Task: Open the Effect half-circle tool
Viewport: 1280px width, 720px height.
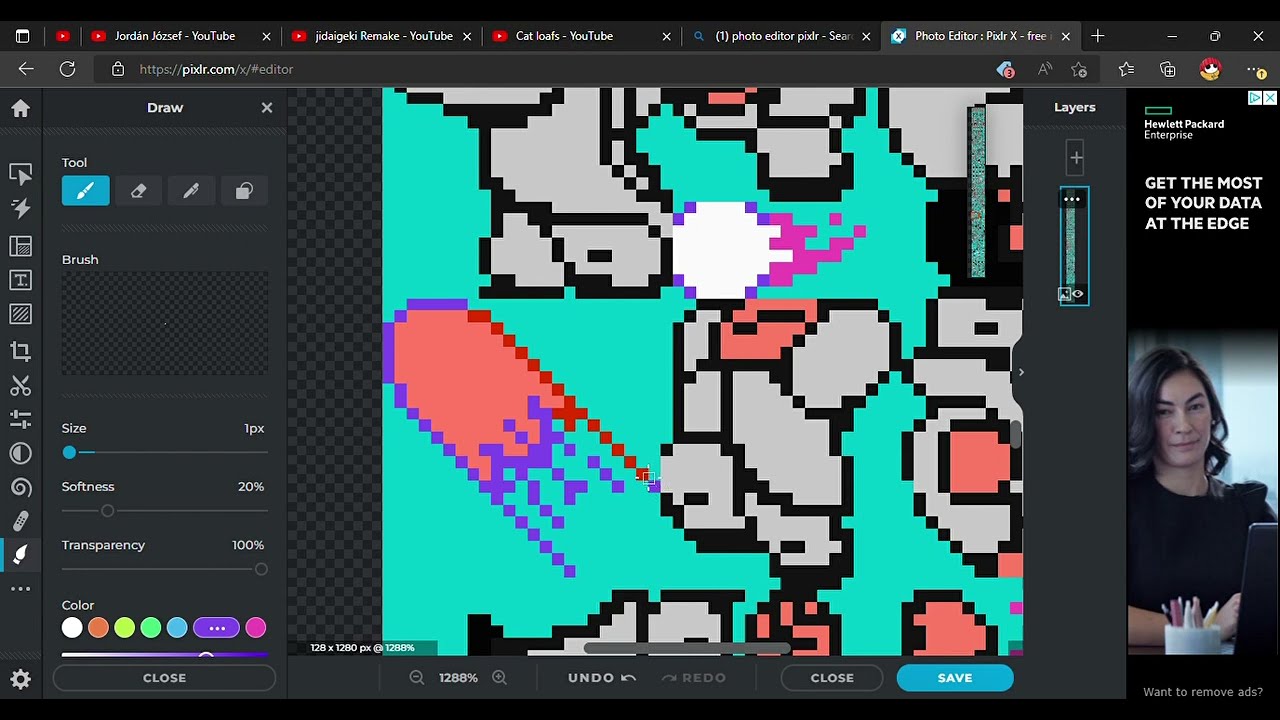Action: pyautogui.click(x=20, y=453)
